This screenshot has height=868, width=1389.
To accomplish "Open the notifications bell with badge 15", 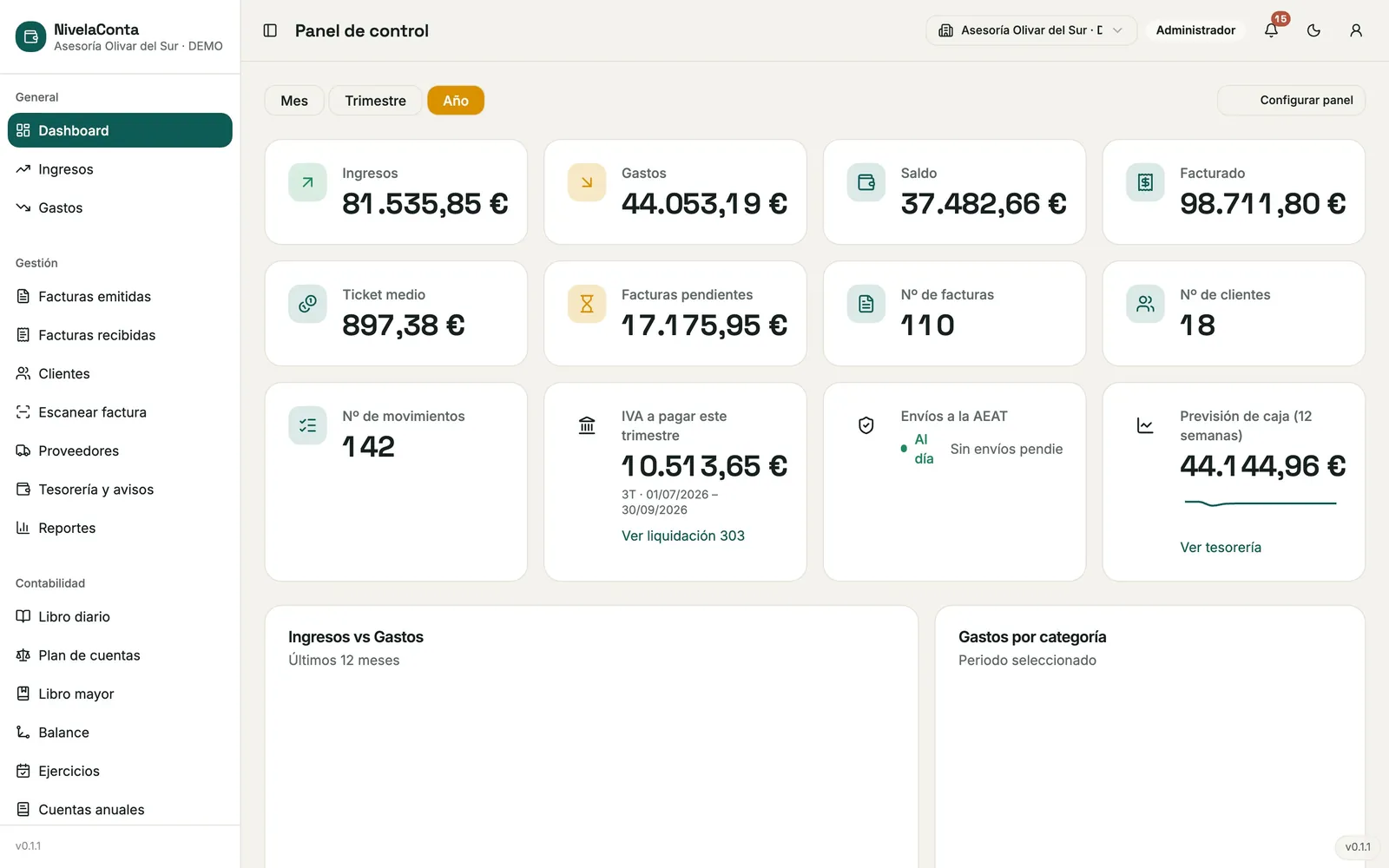I will click(x=1271, y=30).
